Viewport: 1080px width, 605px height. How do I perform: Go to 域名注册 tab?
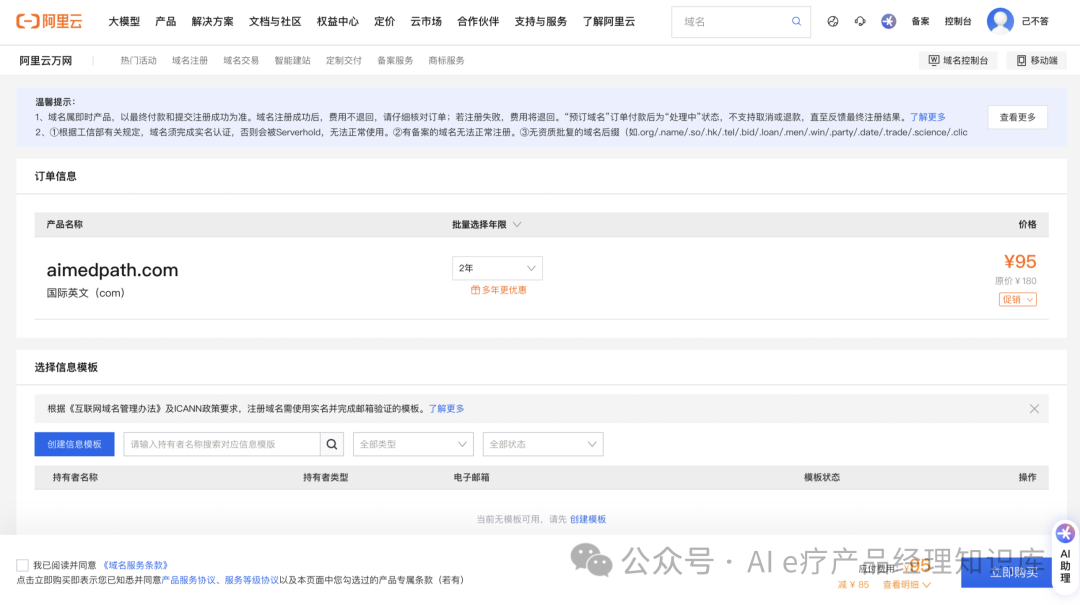click(189, 61)
